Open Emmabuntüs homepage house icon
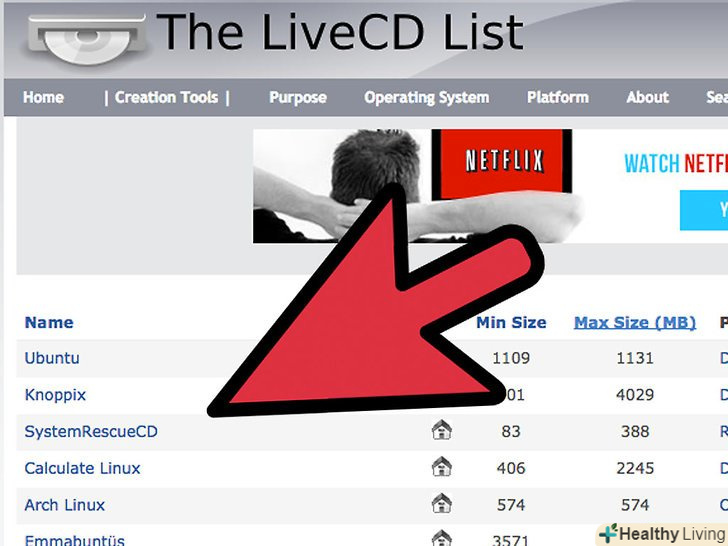The image size is (728, 546). tap(442, 538)
